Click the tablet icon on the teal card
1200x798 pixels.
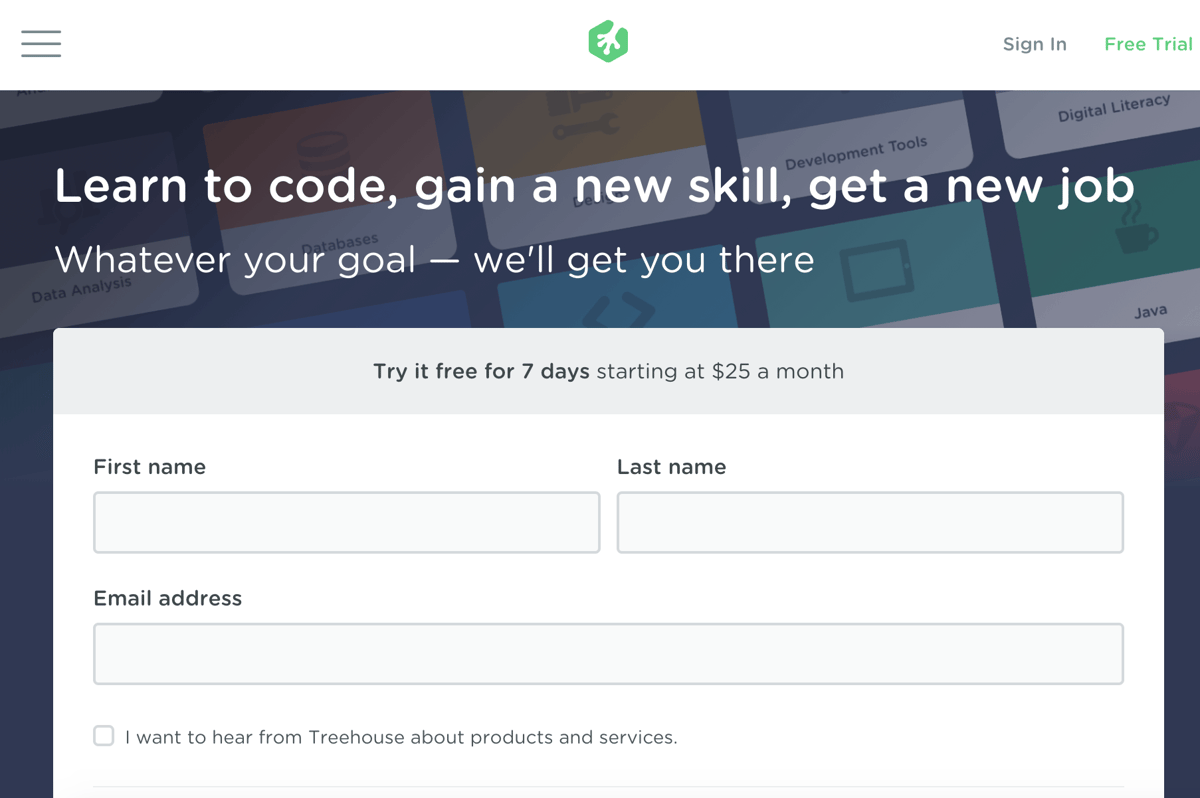877,270
